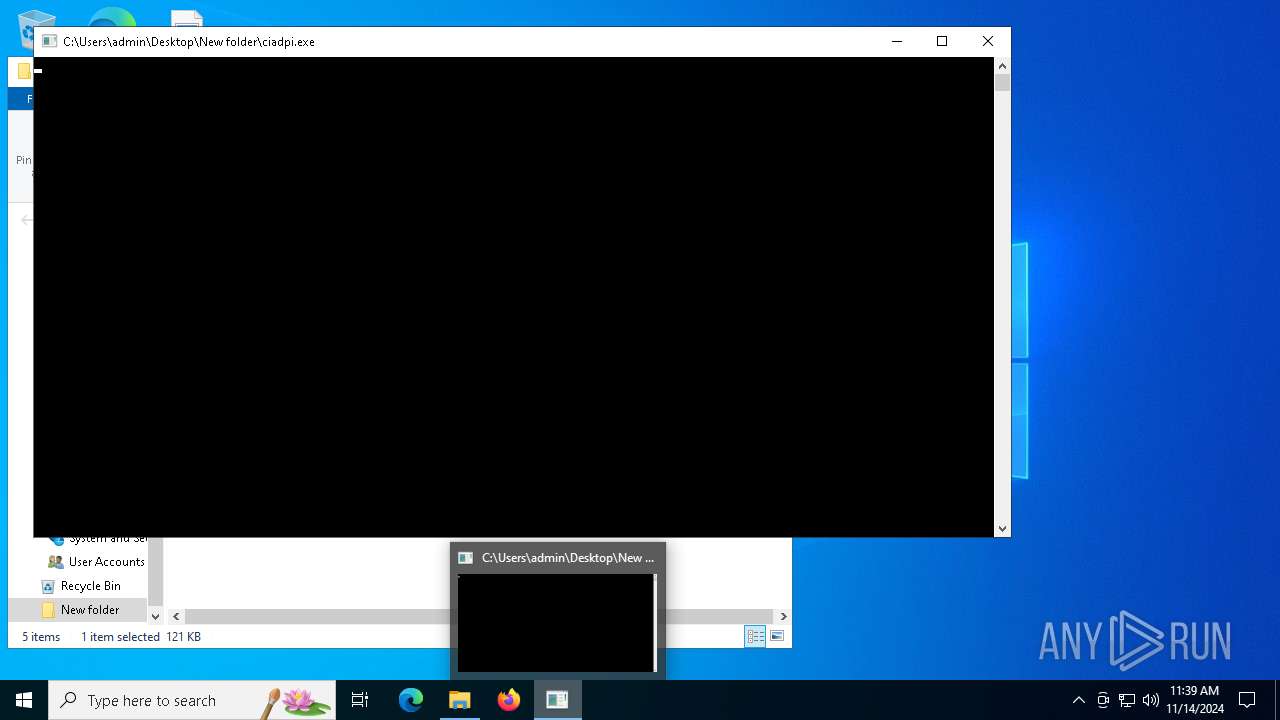Click Explorer horizontal scrollbar right arrow
The height and width of the screenshot is (720, 1280).
pos(783,616)
